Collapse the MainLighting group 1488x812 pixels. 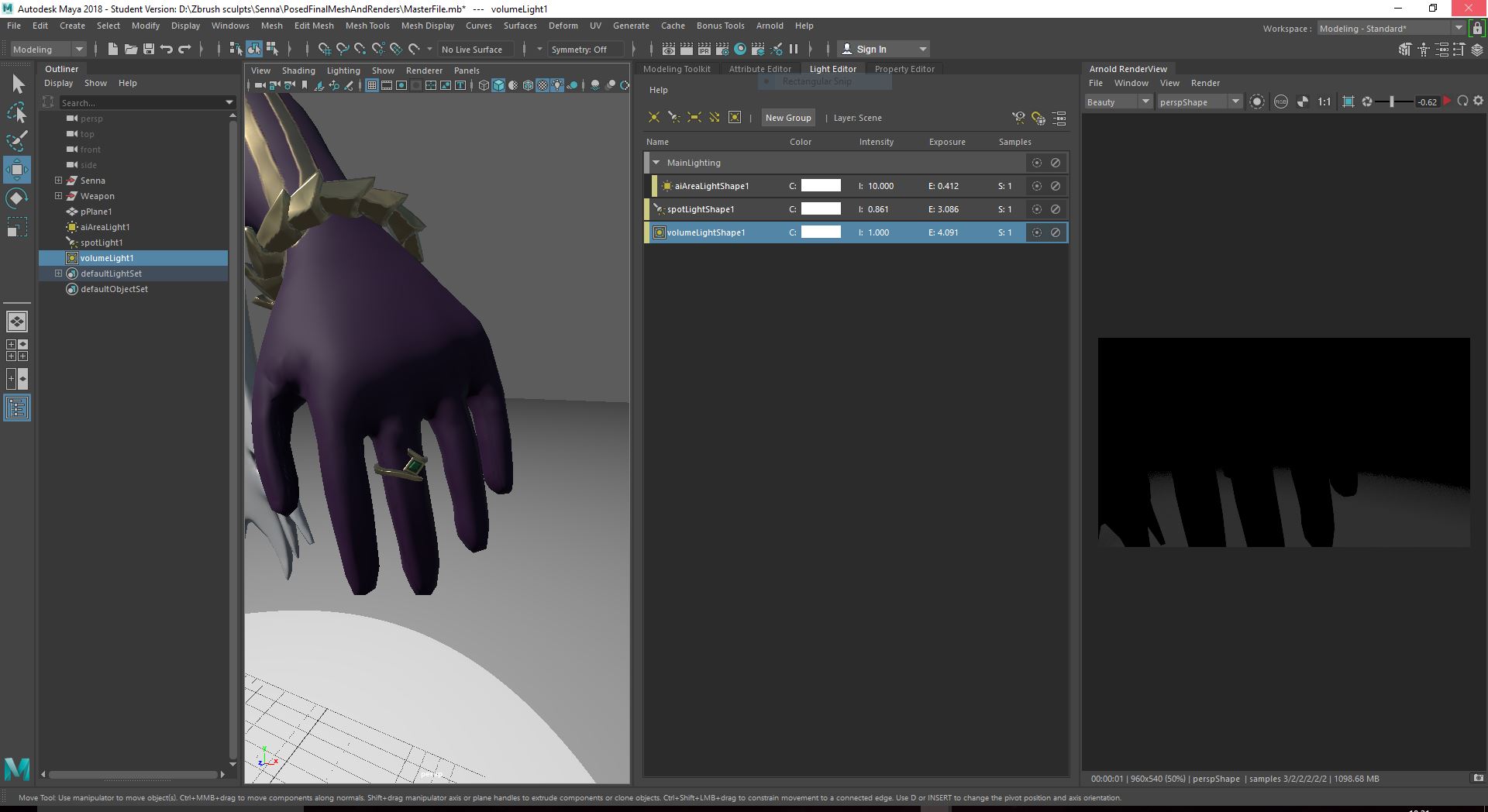click(x=656, y=163)
